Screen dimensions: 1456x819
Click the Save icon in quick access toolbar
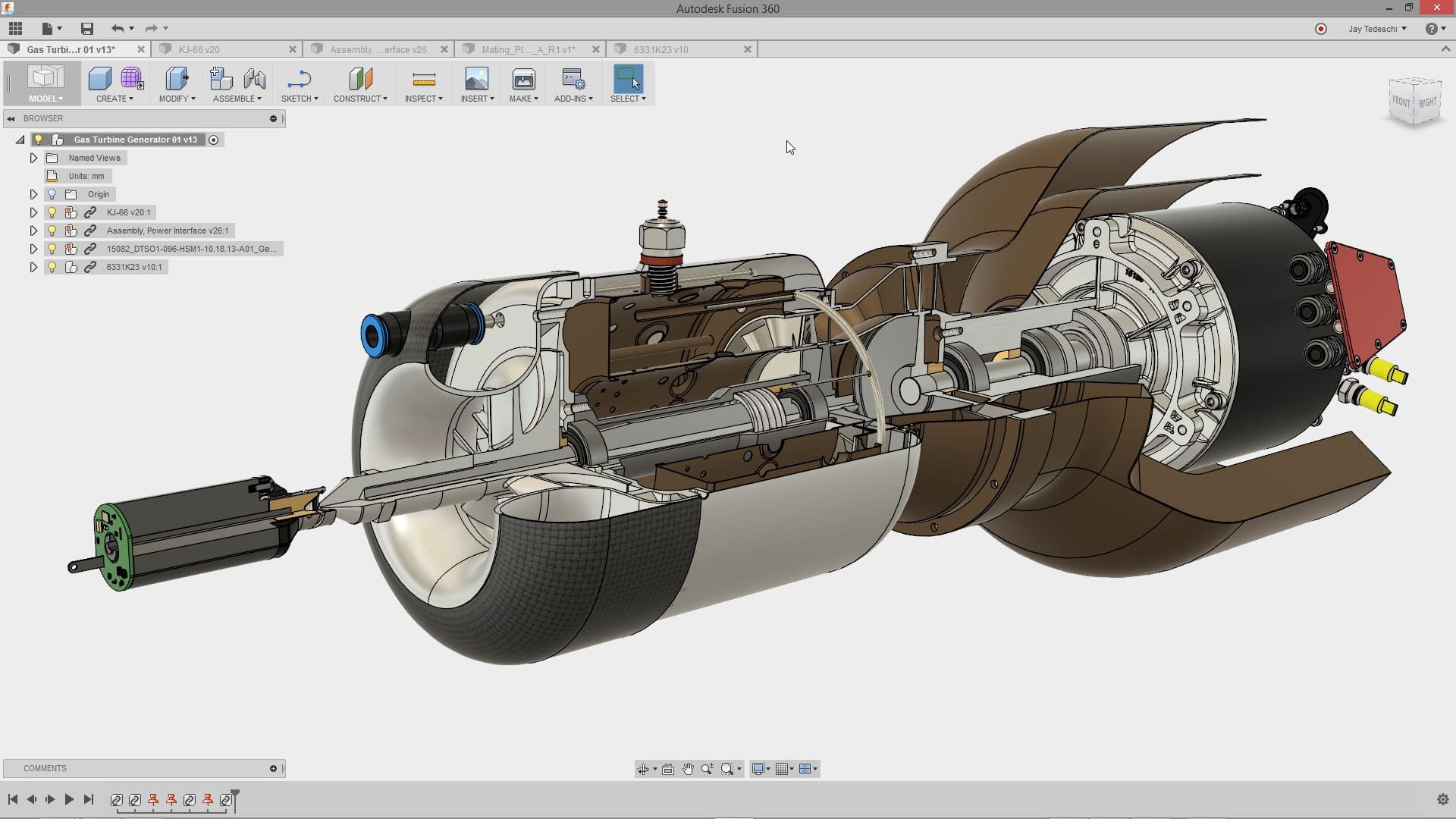pyautogui.click(x=86, y=28)
